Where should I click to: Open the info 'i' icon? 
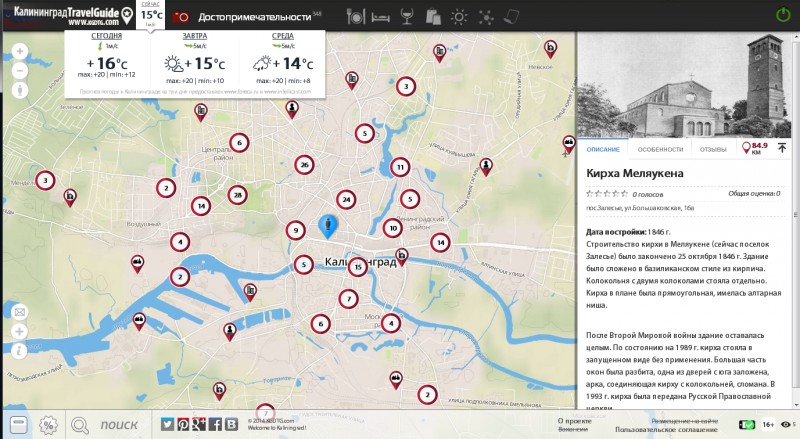tap(19, 351)
